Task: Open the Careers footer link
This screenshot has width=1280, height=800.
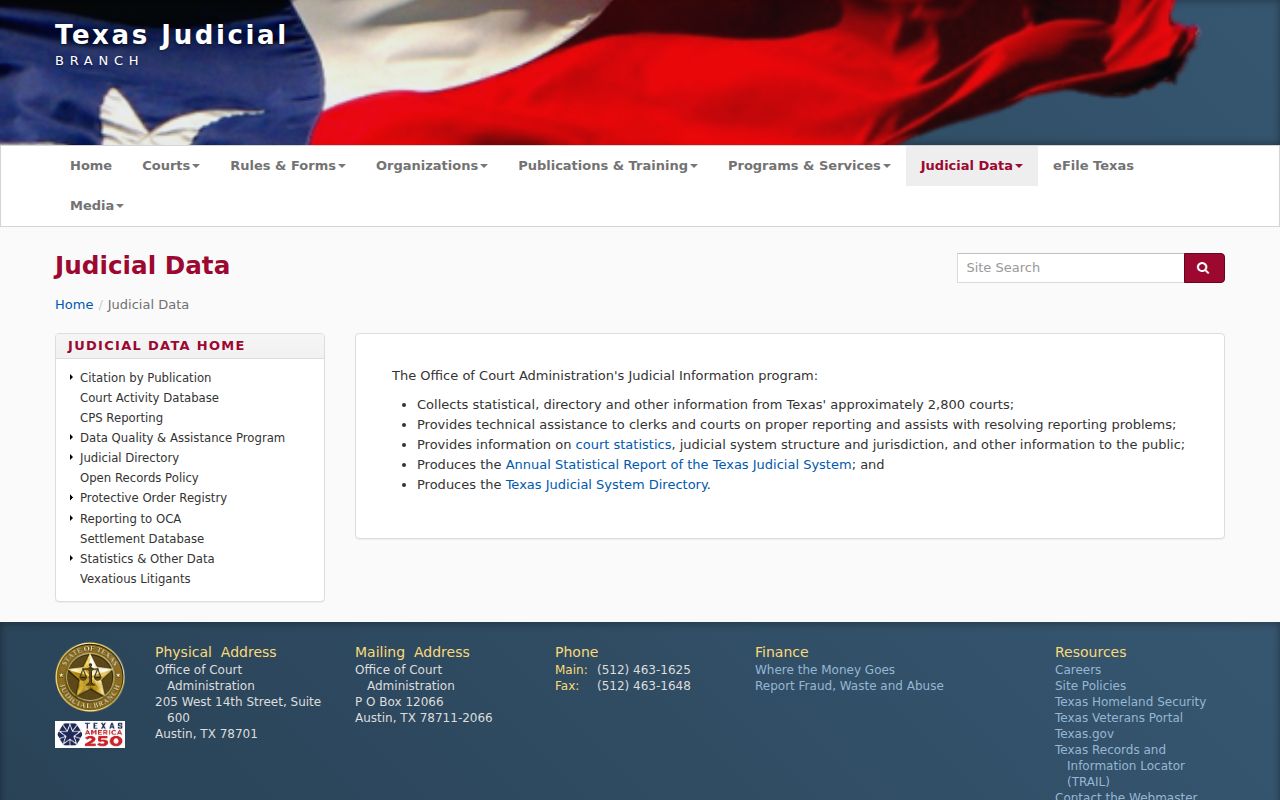Action: (1078, 670)
